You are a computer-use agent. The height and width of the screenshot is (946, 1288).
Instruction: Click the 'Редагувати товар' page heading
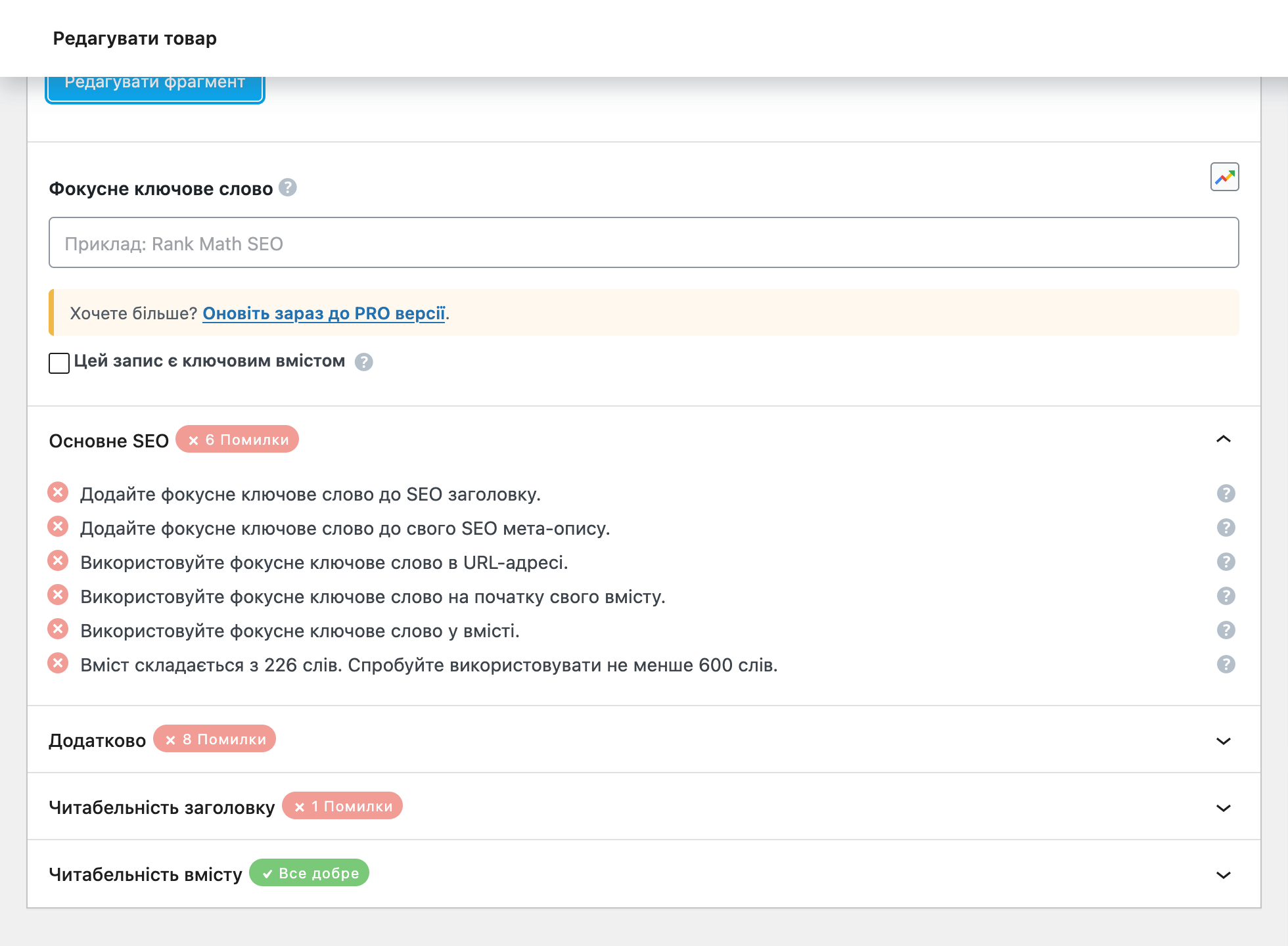[x=135, y=38]
